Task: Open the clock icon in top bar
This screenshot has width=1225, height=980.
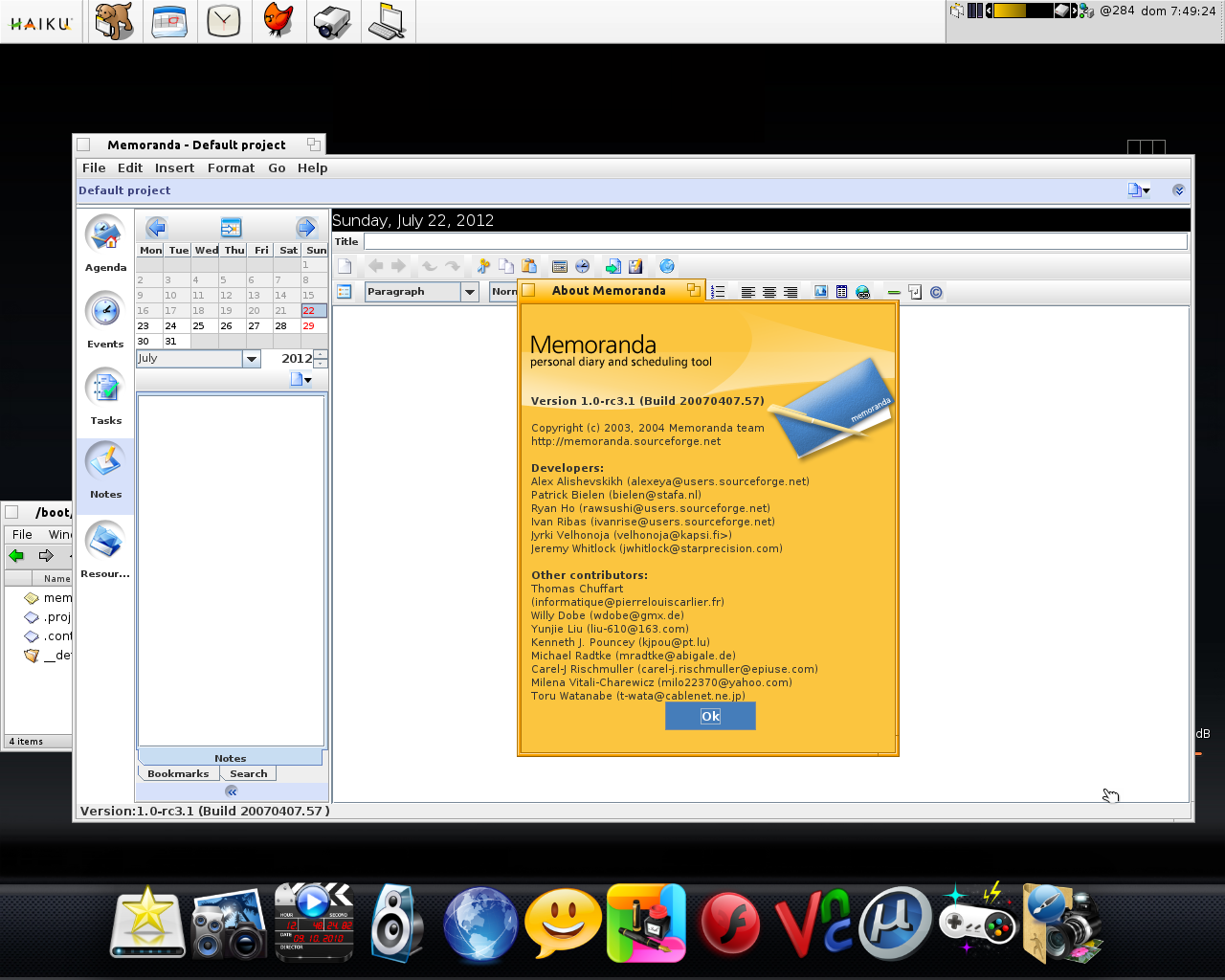Action: coord(224,21)
